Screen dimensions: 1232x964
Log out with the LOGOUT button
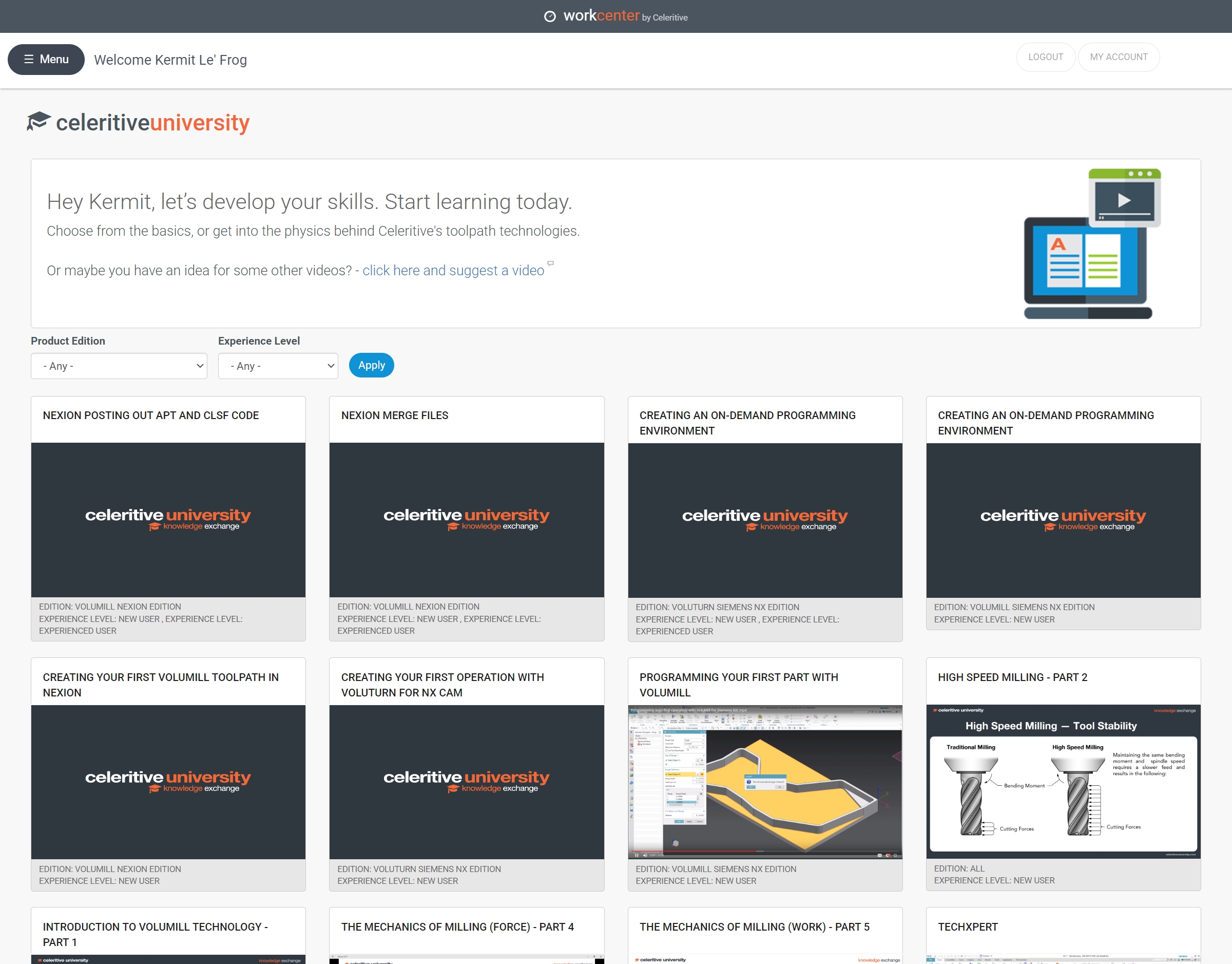1045,57
